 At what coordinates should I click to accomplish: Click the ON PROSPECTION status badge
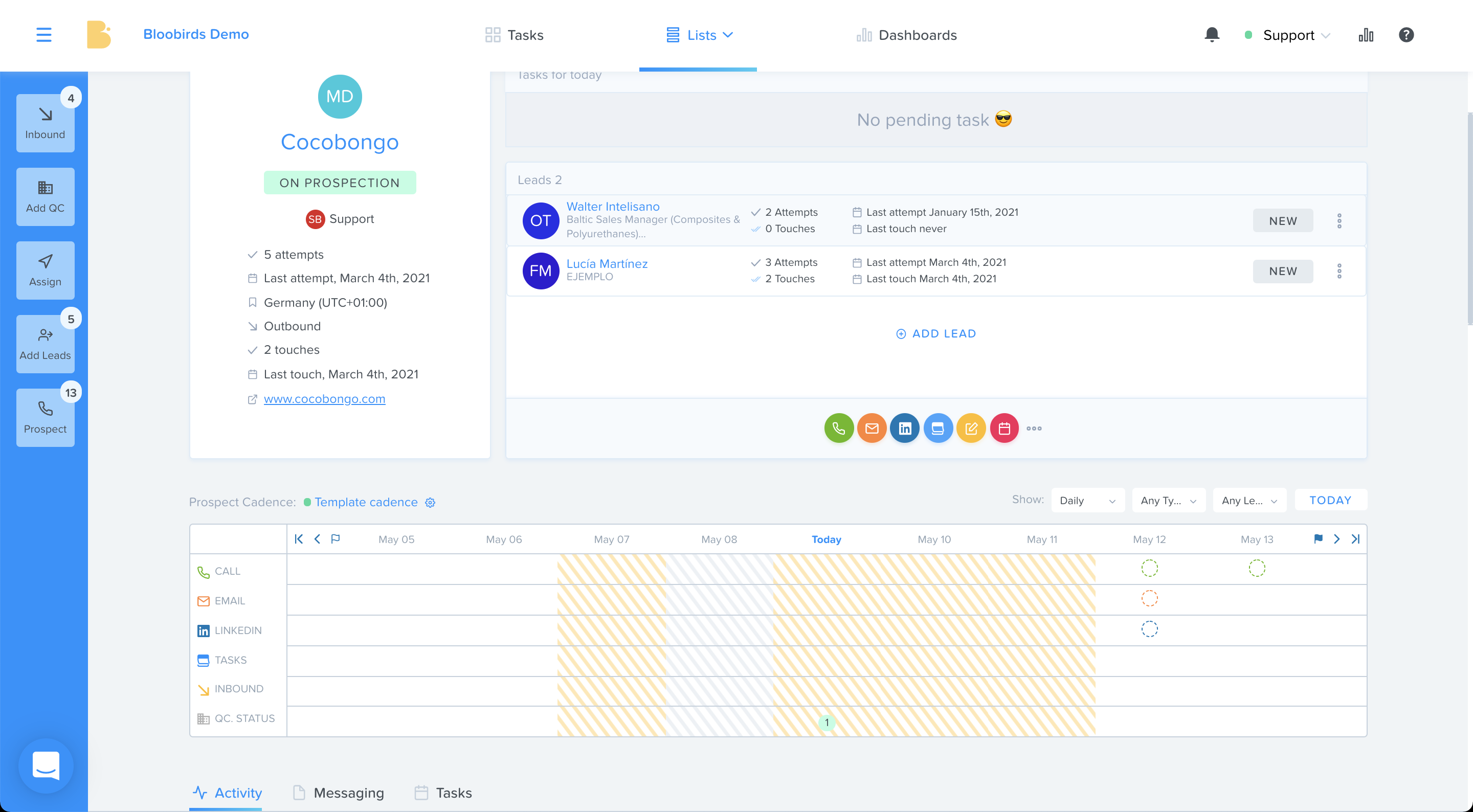[x=340, y=183]
